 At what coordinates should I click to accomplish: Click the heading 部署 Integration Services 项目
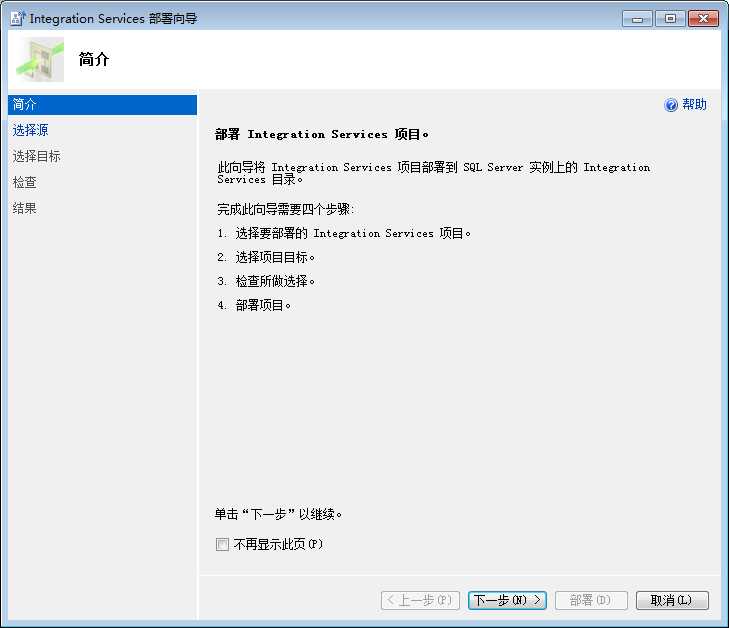pos(322,134)
